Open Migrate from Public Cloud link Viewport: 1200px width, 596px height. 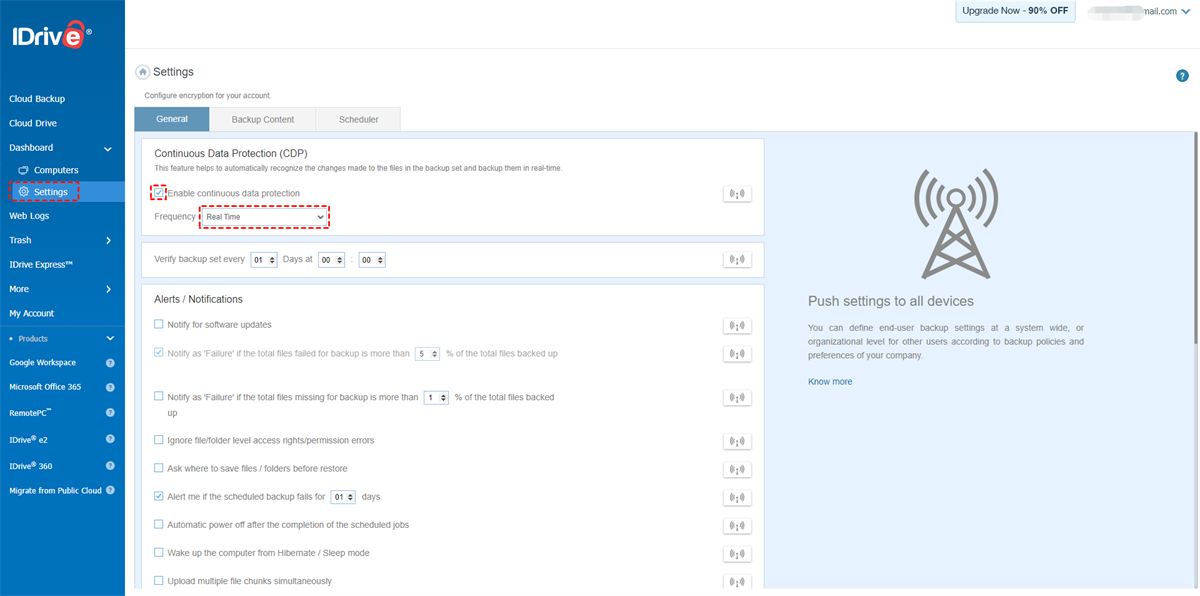(56, 491)
